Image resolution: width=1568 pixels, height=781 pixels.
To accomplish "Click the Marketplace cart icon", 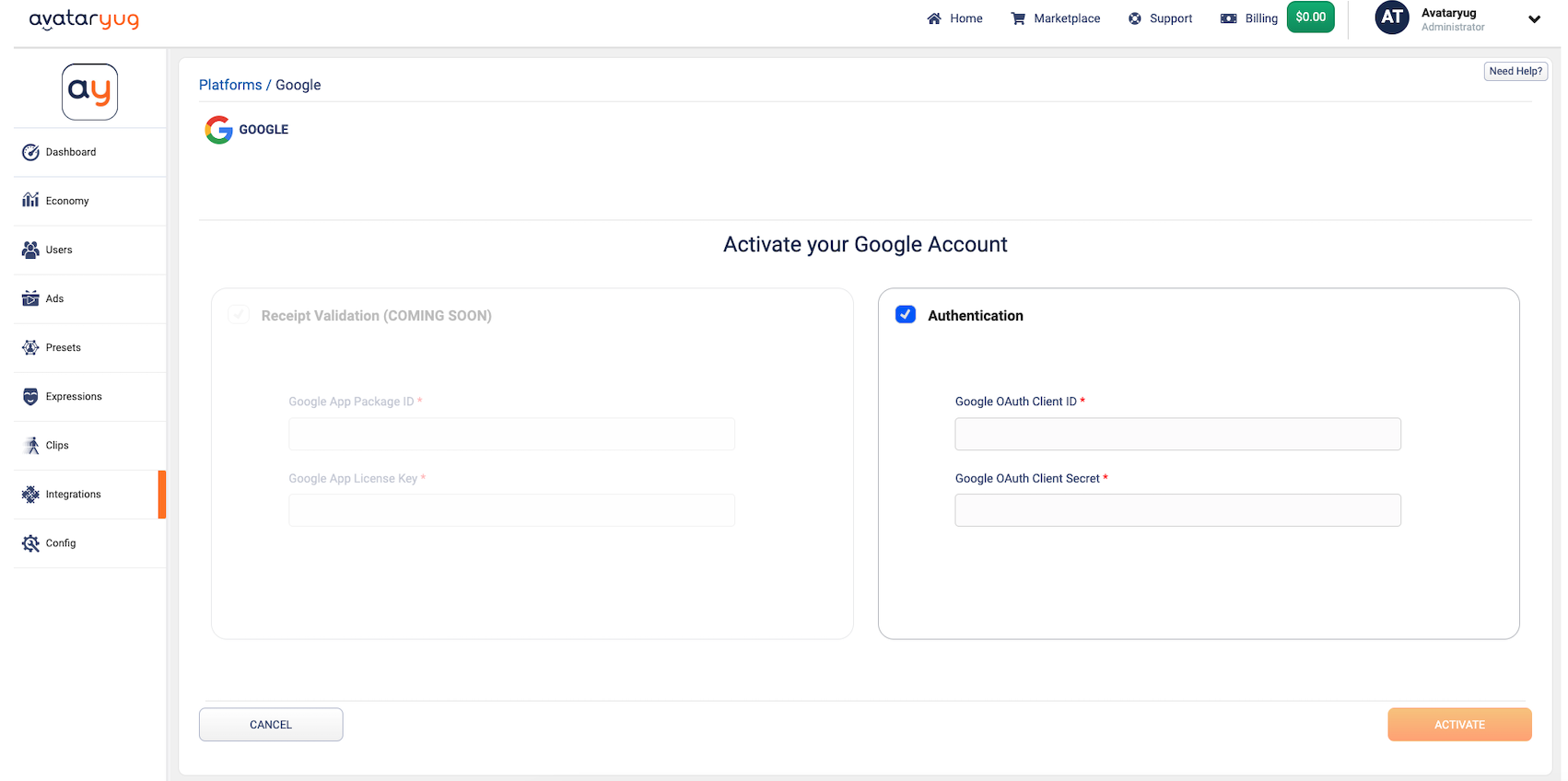I will point(1018,18).
